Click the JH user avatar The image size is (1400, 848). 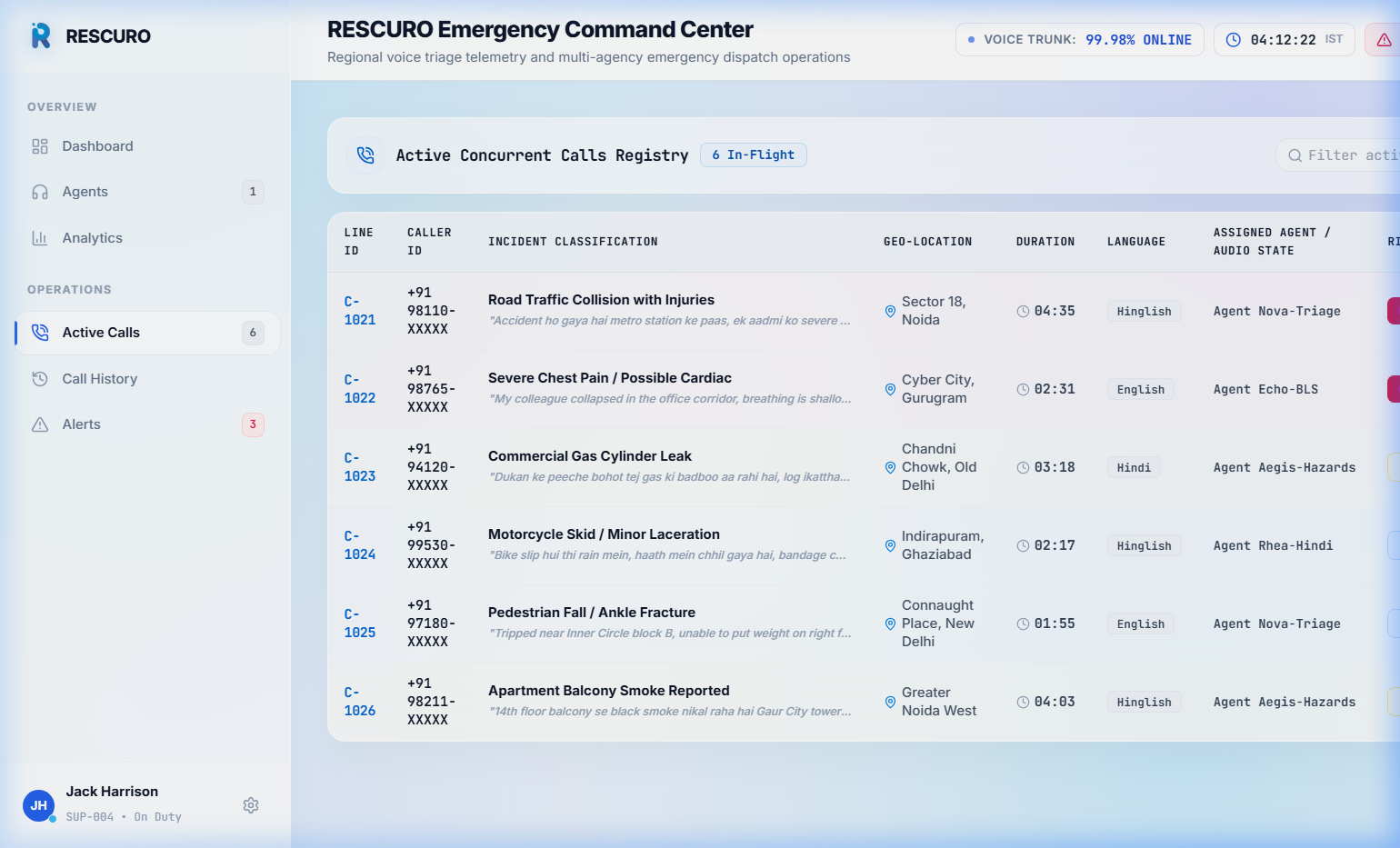pyautogui.click(x=38, y=805)
